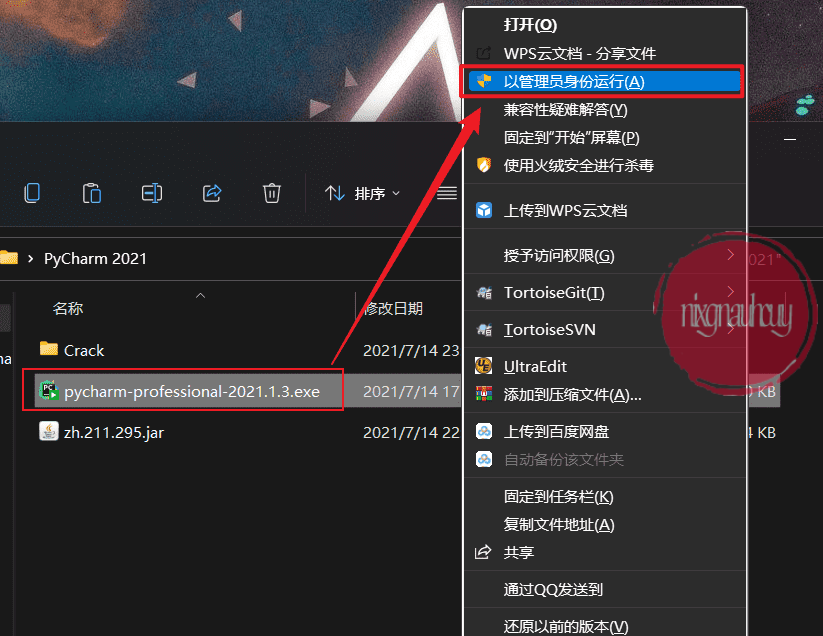This screenshot has width=823, height=636.
Task: Click the TortoiseSVN turtle icon
Action: (x=484, y=330)
